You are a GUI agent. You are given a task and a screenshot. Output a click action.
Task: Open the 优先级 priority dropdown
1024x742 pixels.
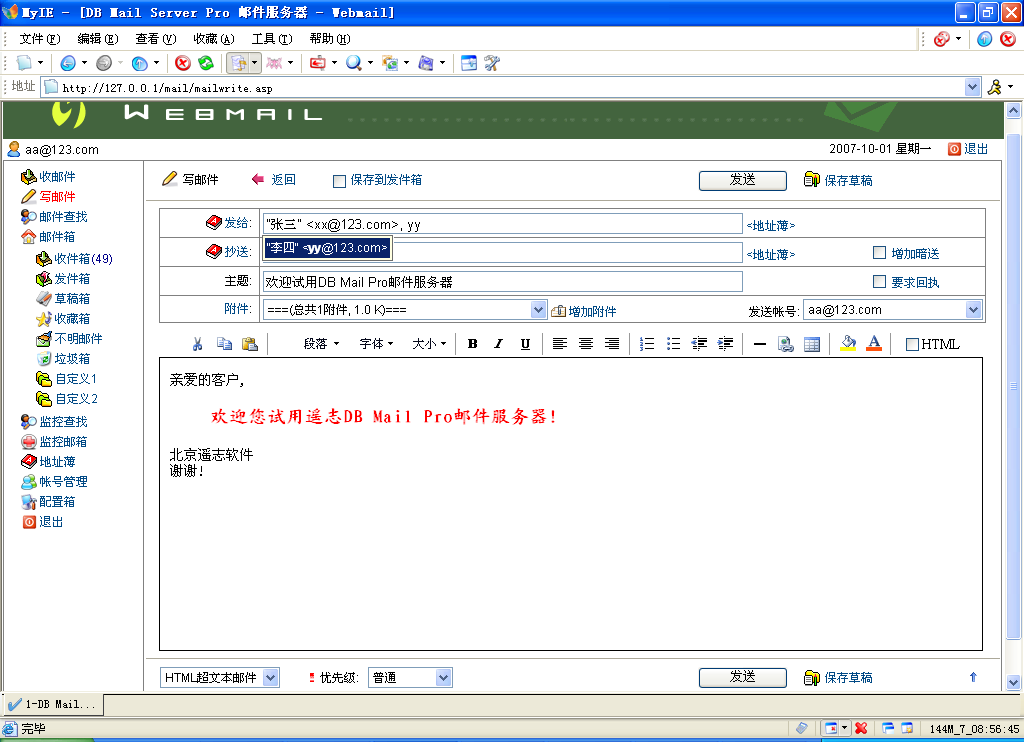443,678
